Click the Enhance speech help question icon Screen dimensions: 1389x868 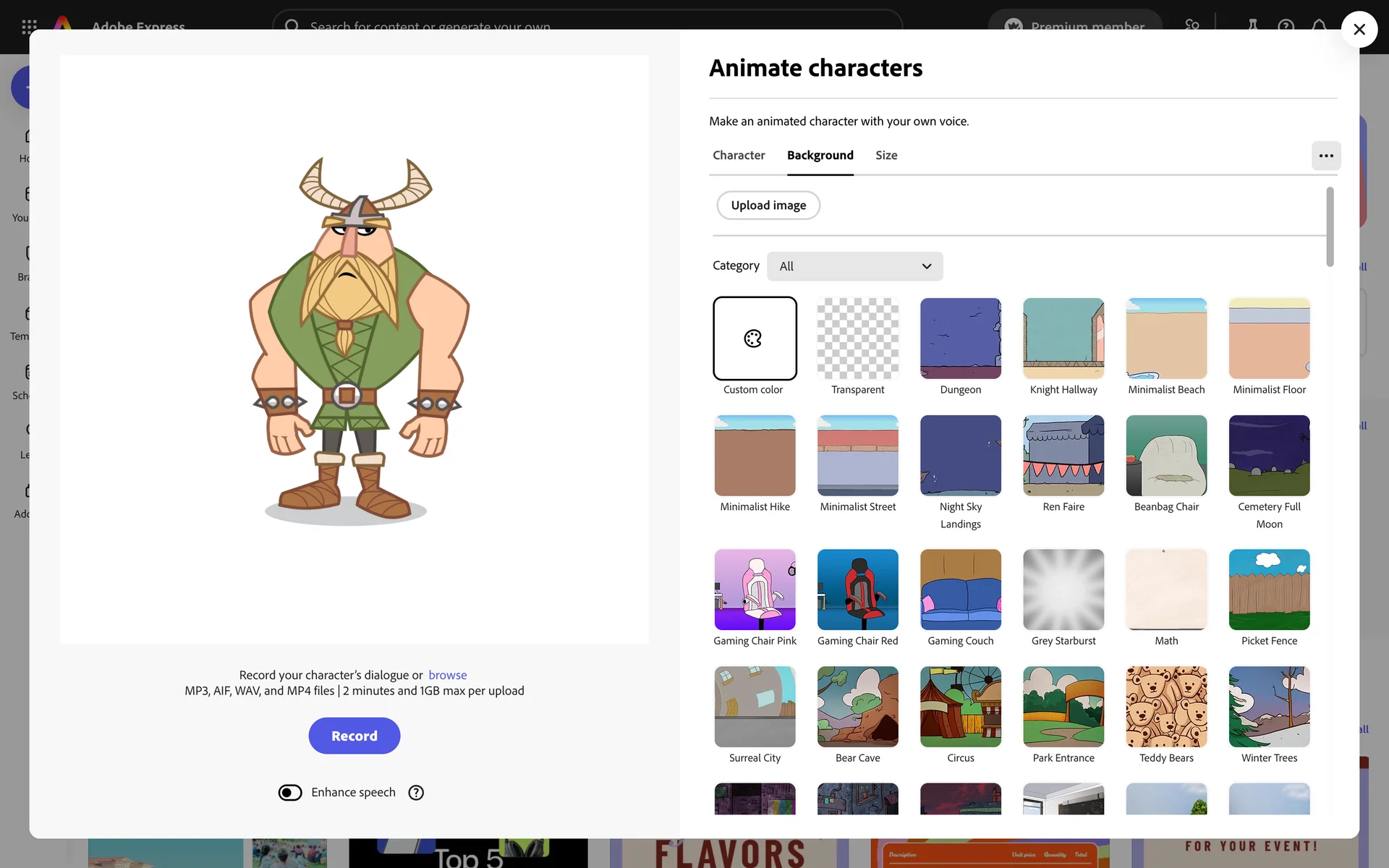pyautogui.click(x=416, y=793)
